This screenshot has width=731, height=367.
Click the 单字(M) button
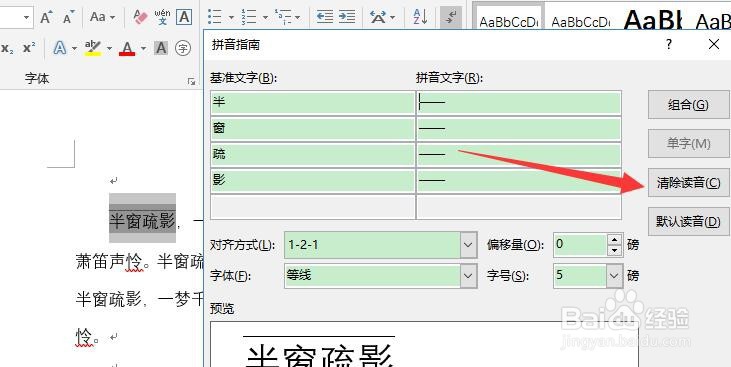[688, 144]
